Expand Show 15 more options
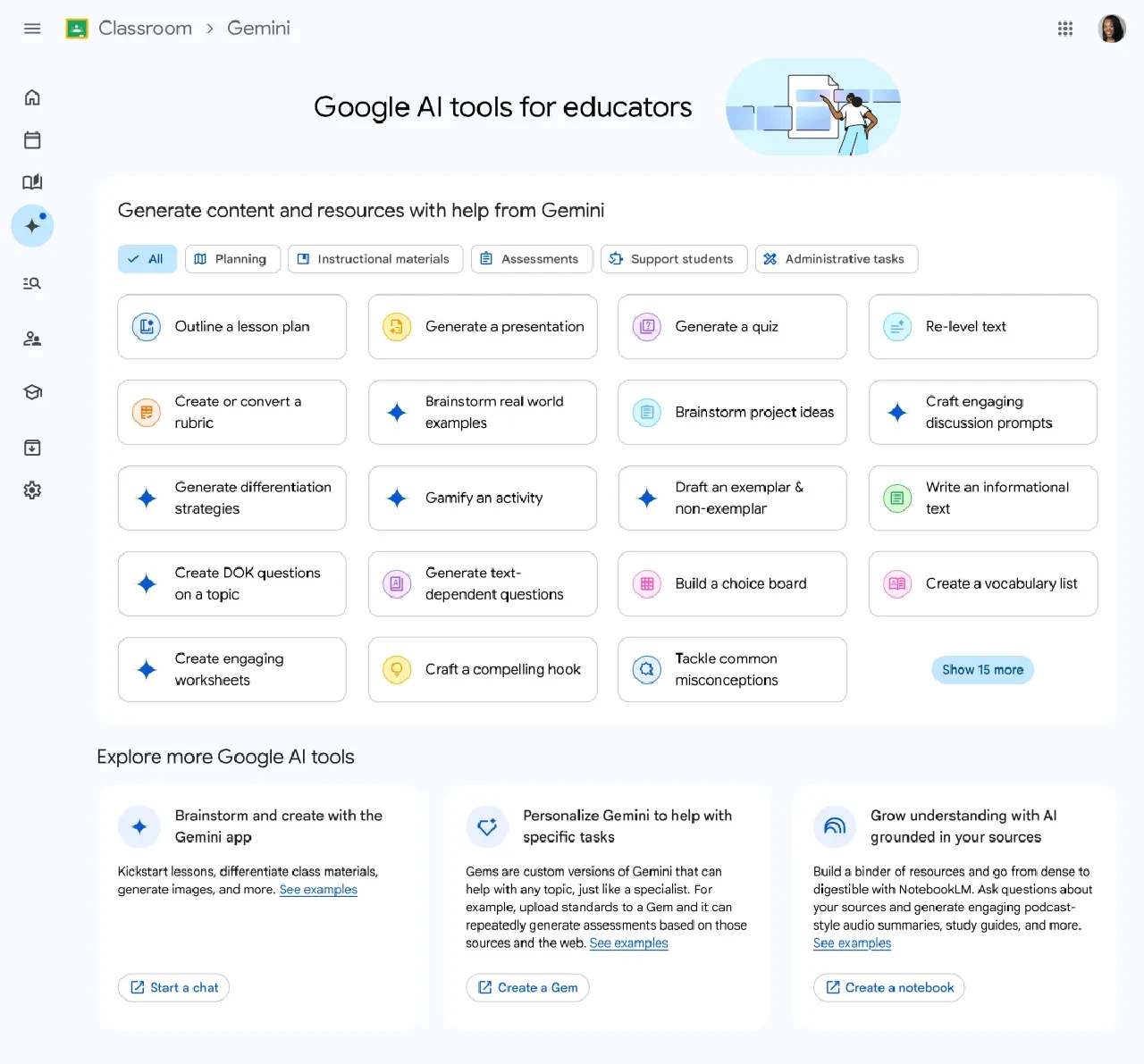 [x=982, y=669]
